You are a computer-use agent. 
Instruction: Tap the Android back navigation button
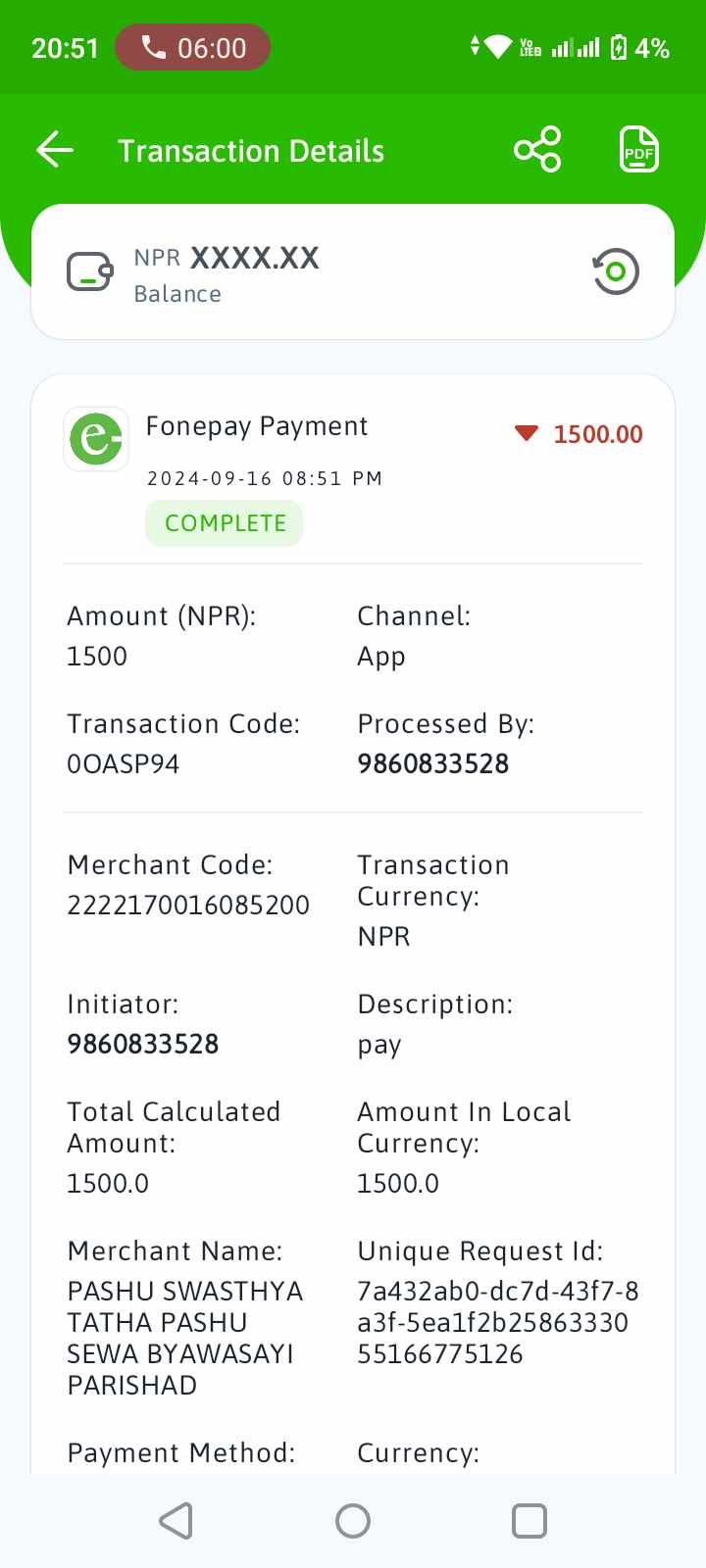point(176,1521)
